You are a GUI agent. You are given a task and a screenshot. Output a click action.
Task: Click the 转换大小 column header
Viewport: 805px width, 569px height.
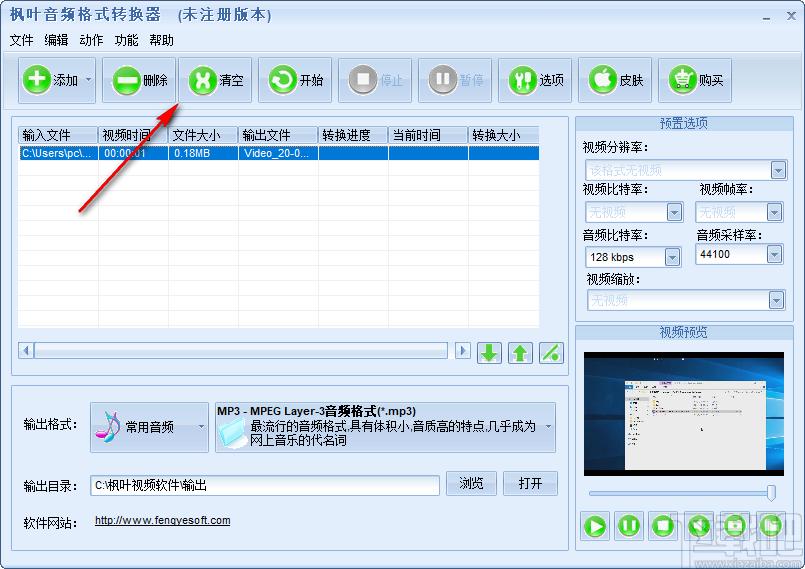coord(503,135)
